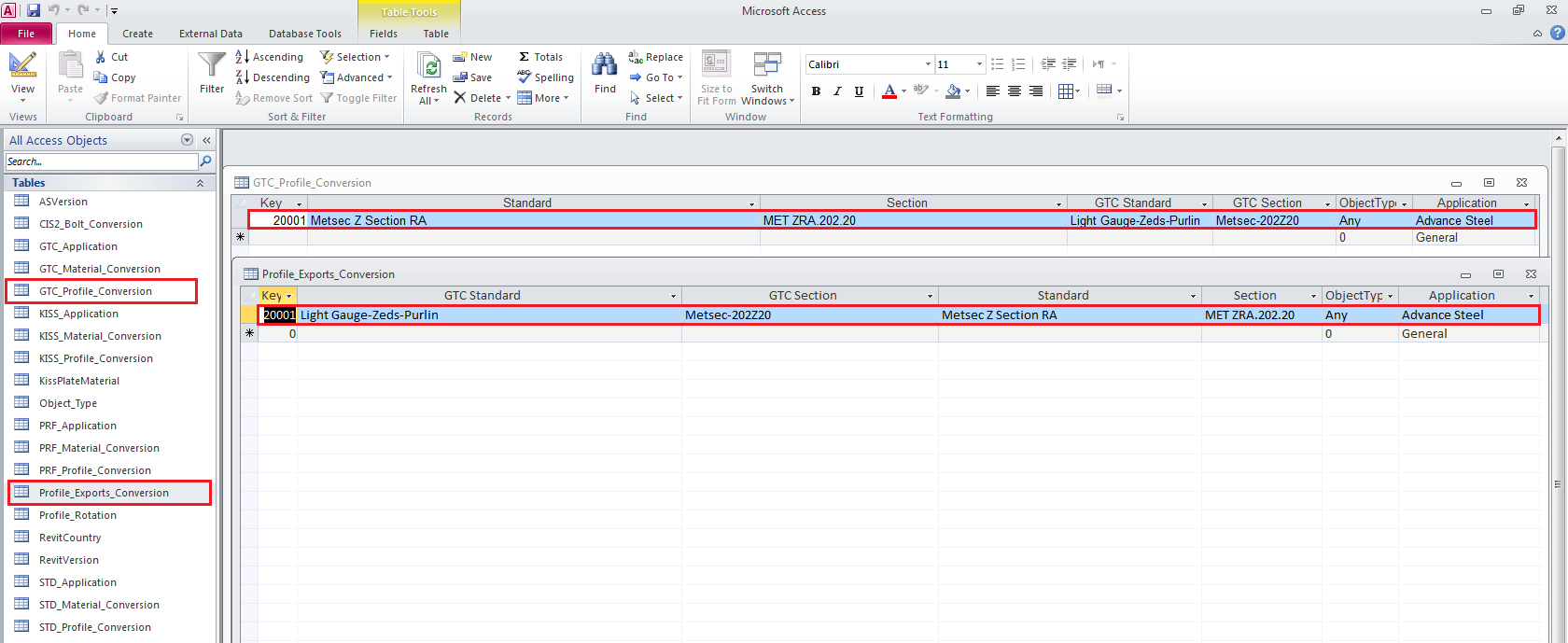Viewport: 1568px width, 643px height.
Task: Open Gridlines options
Action: tap(1069, 91)
